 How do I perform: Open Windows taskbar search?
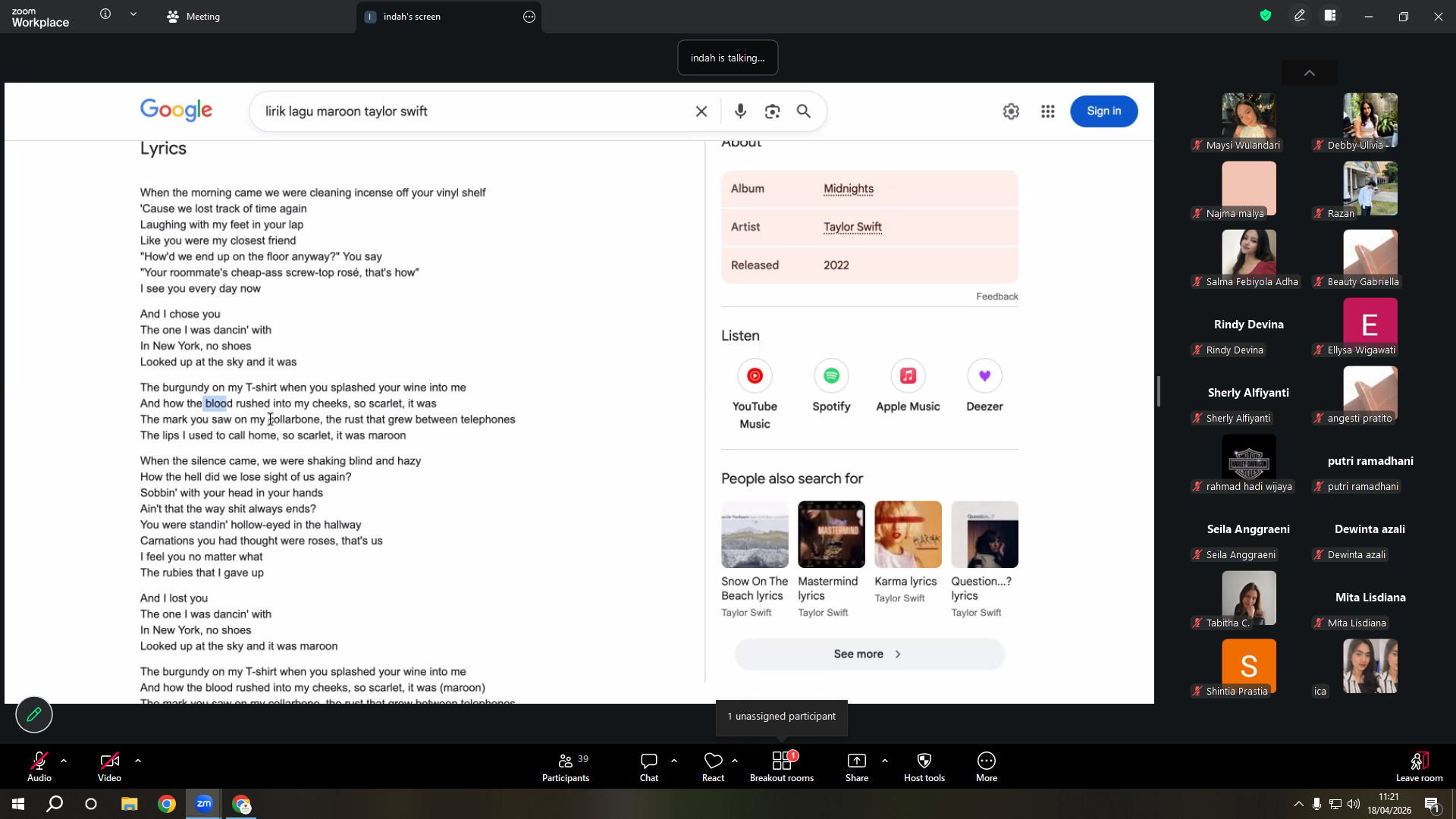pyautogui.click(x=55, y=804)
